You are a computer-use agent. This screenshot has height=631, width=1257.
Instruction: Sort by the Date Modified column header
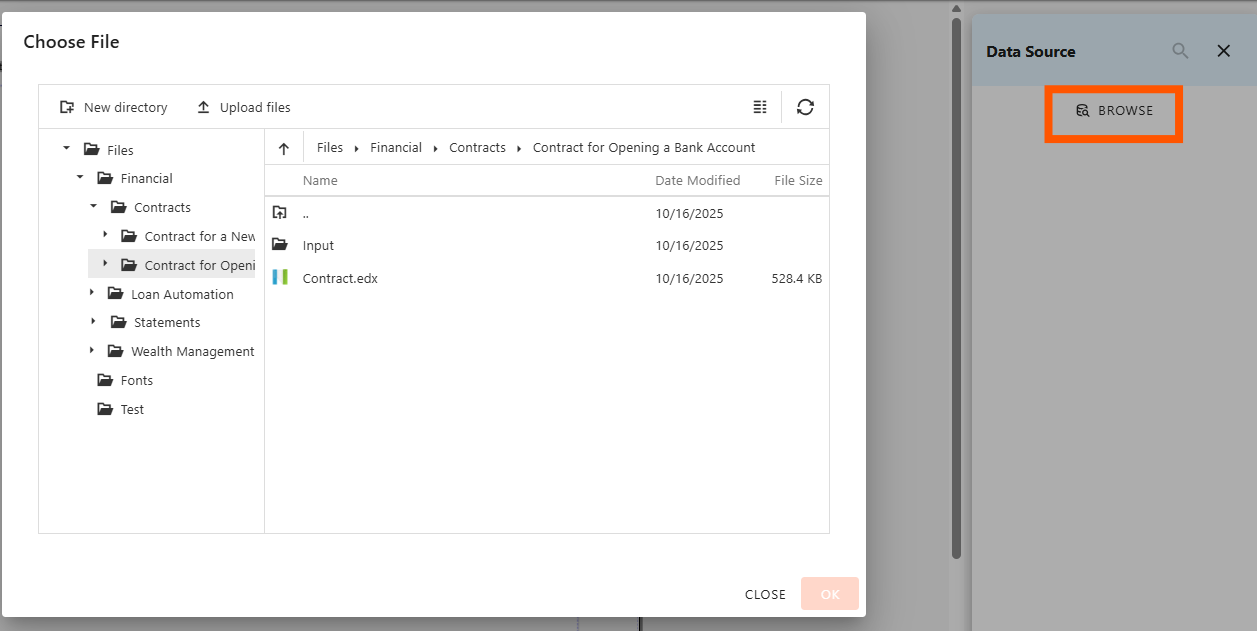[697, 180]
